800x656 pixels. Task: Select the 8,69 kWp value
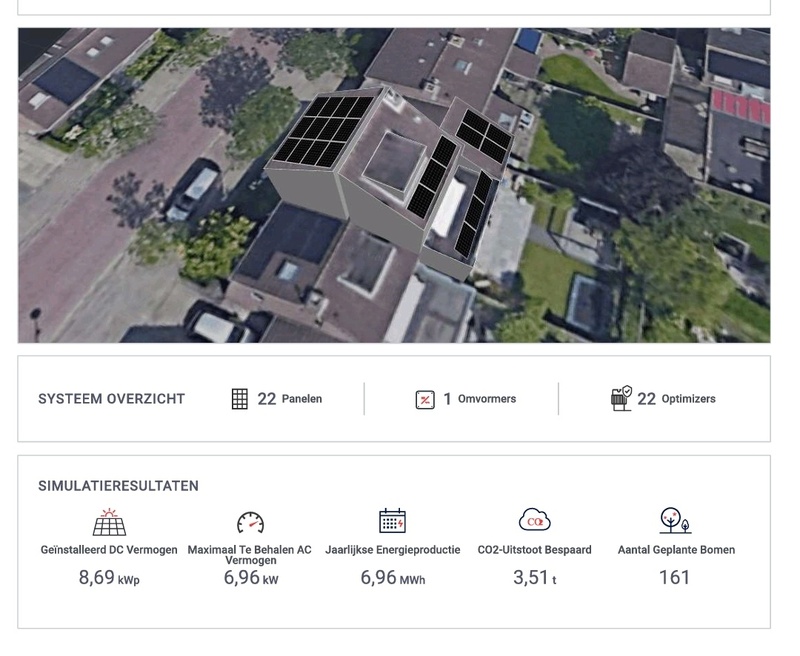click(x=107, y=577)
